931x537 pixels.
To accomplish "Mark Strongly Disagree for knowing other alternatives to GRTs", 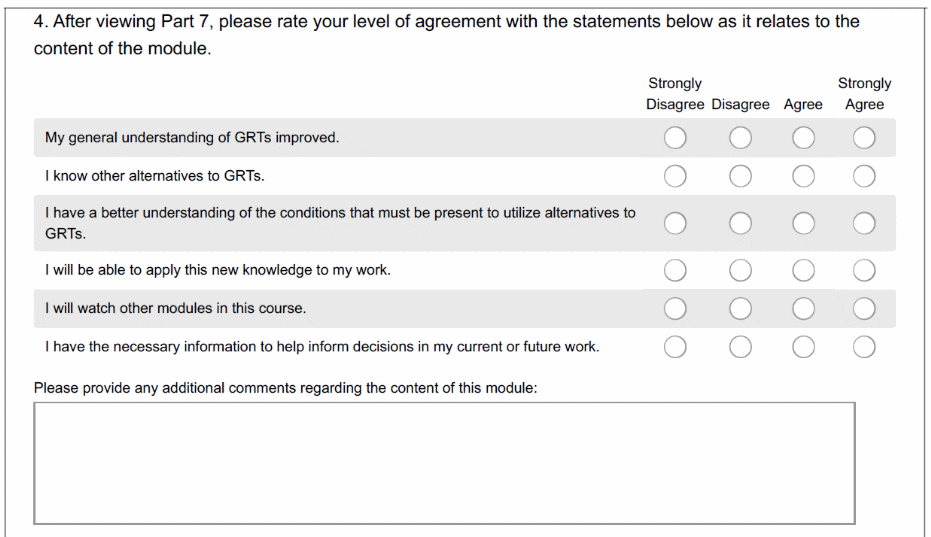I will pyautogui.click(x=675, y=176).
